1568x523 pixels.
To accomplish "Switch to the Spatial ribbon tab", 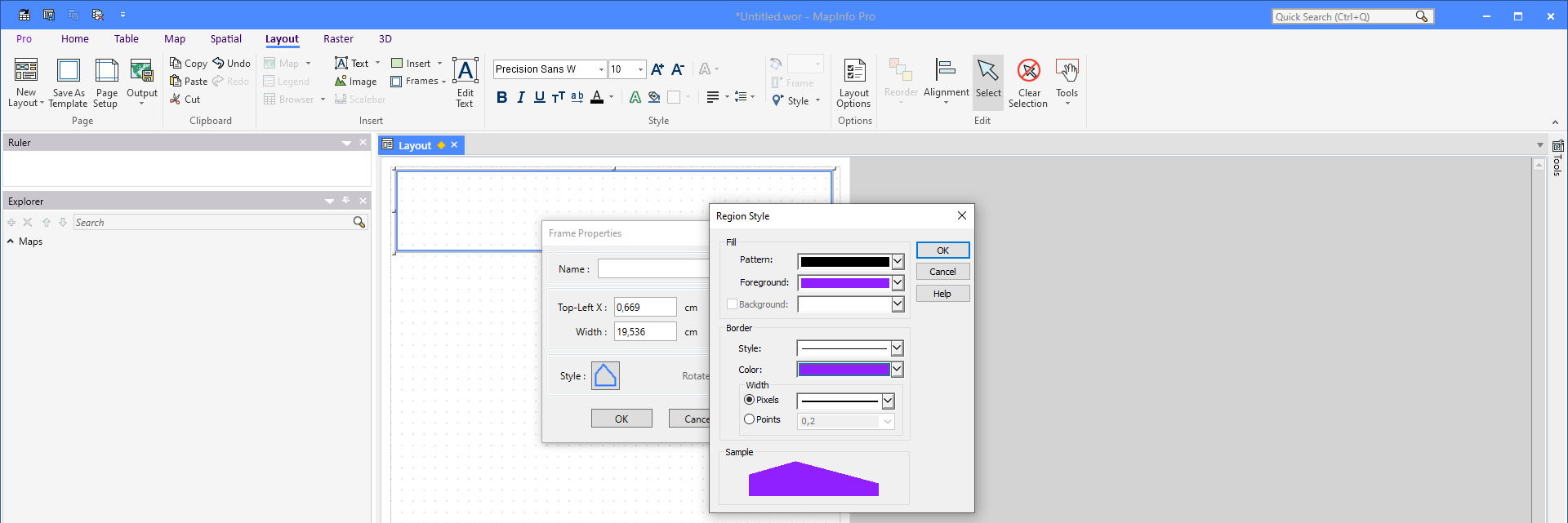I will pos(225,39).
